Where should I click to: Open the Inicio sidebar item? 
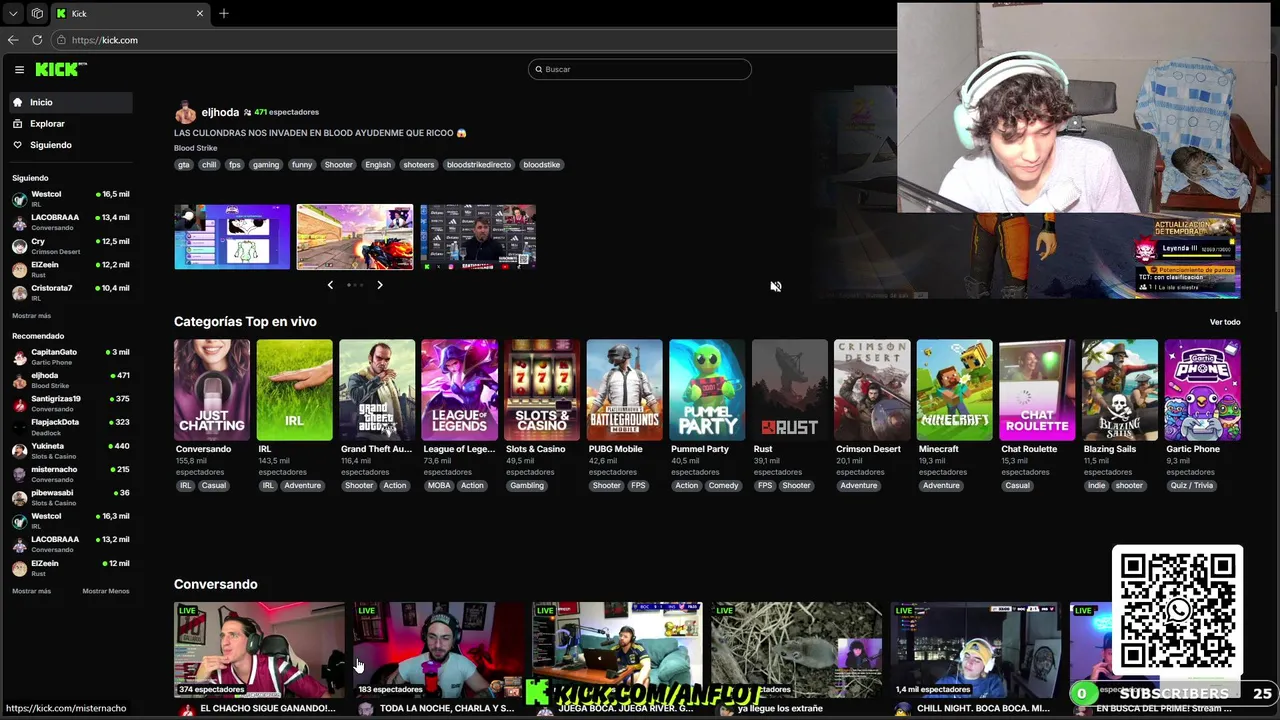click(70, 102)
